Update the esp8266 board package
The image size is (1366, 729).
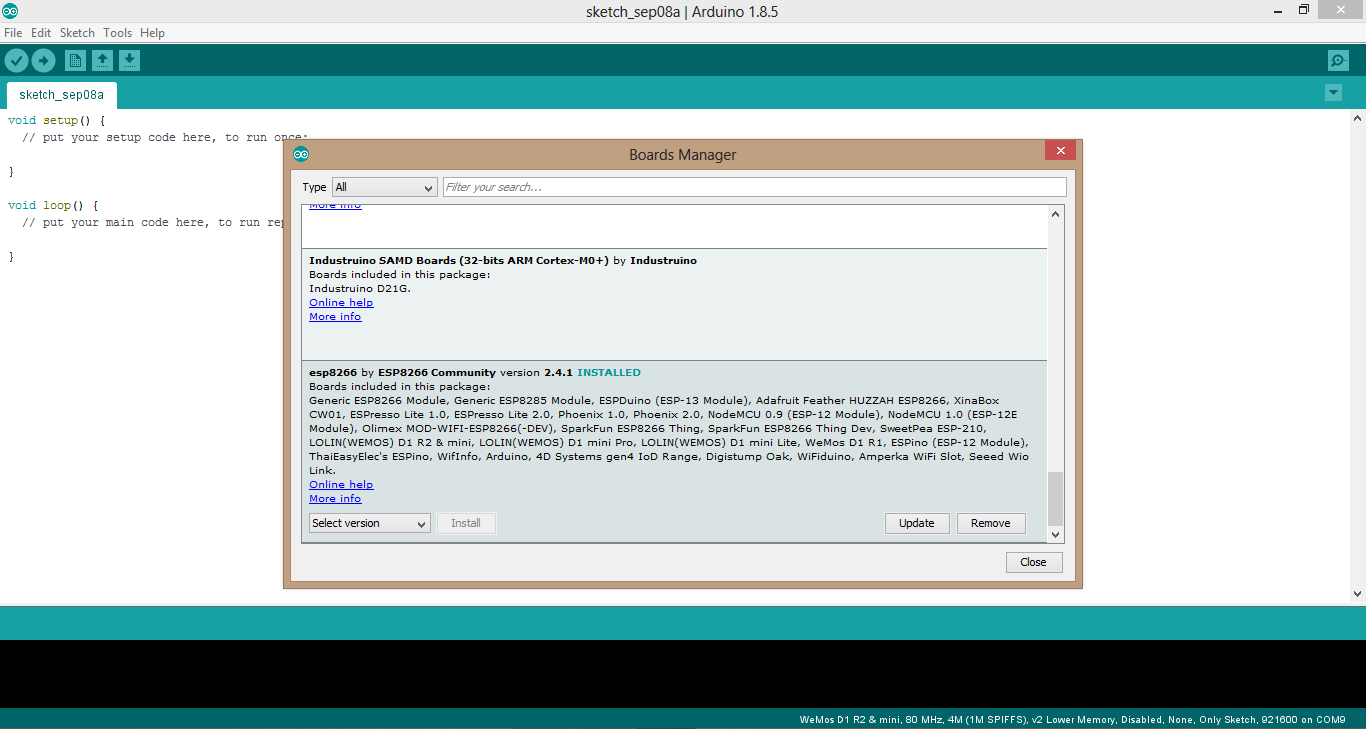click(916, 522)
